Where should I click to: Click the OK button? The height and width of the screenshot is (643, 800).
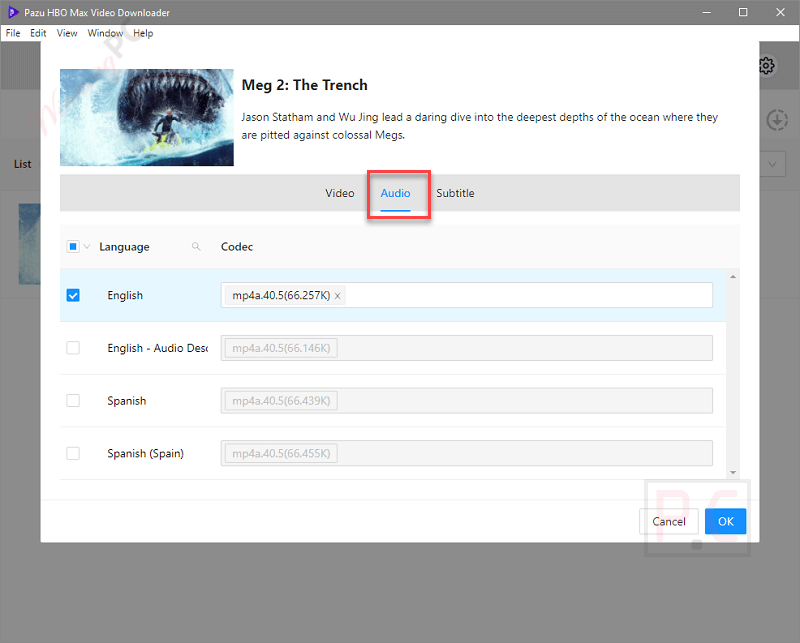tap(726, 522)
